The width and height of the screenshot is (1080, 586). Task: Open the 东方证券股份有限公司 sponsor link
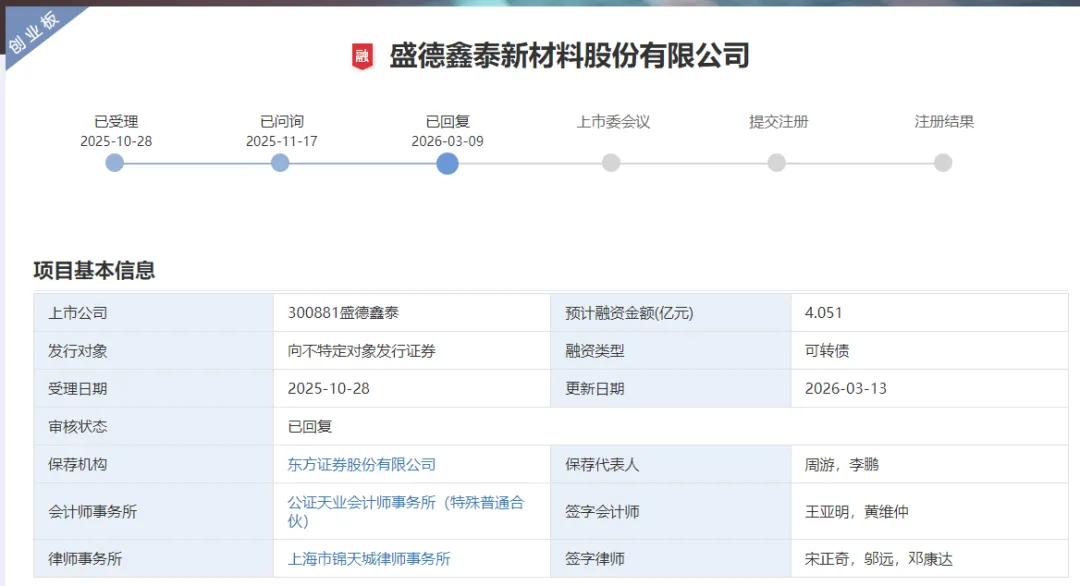[x=362, y=465]
